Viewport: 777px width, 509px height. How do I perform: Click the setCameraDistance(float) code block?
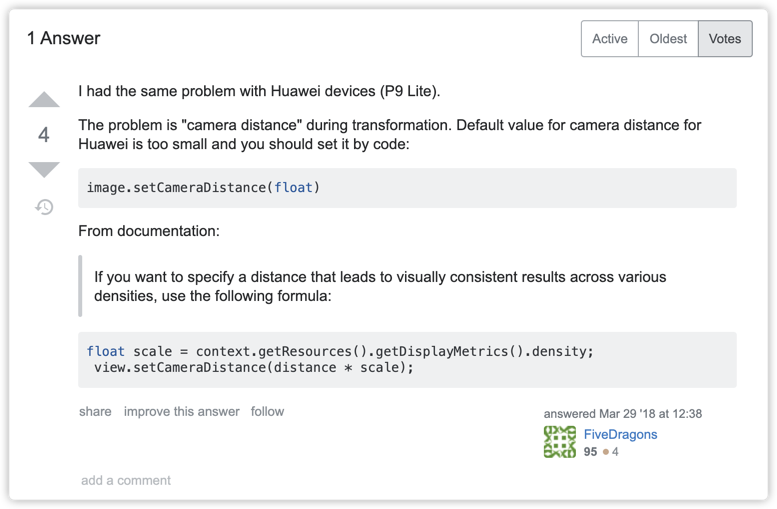click(407, 187)
